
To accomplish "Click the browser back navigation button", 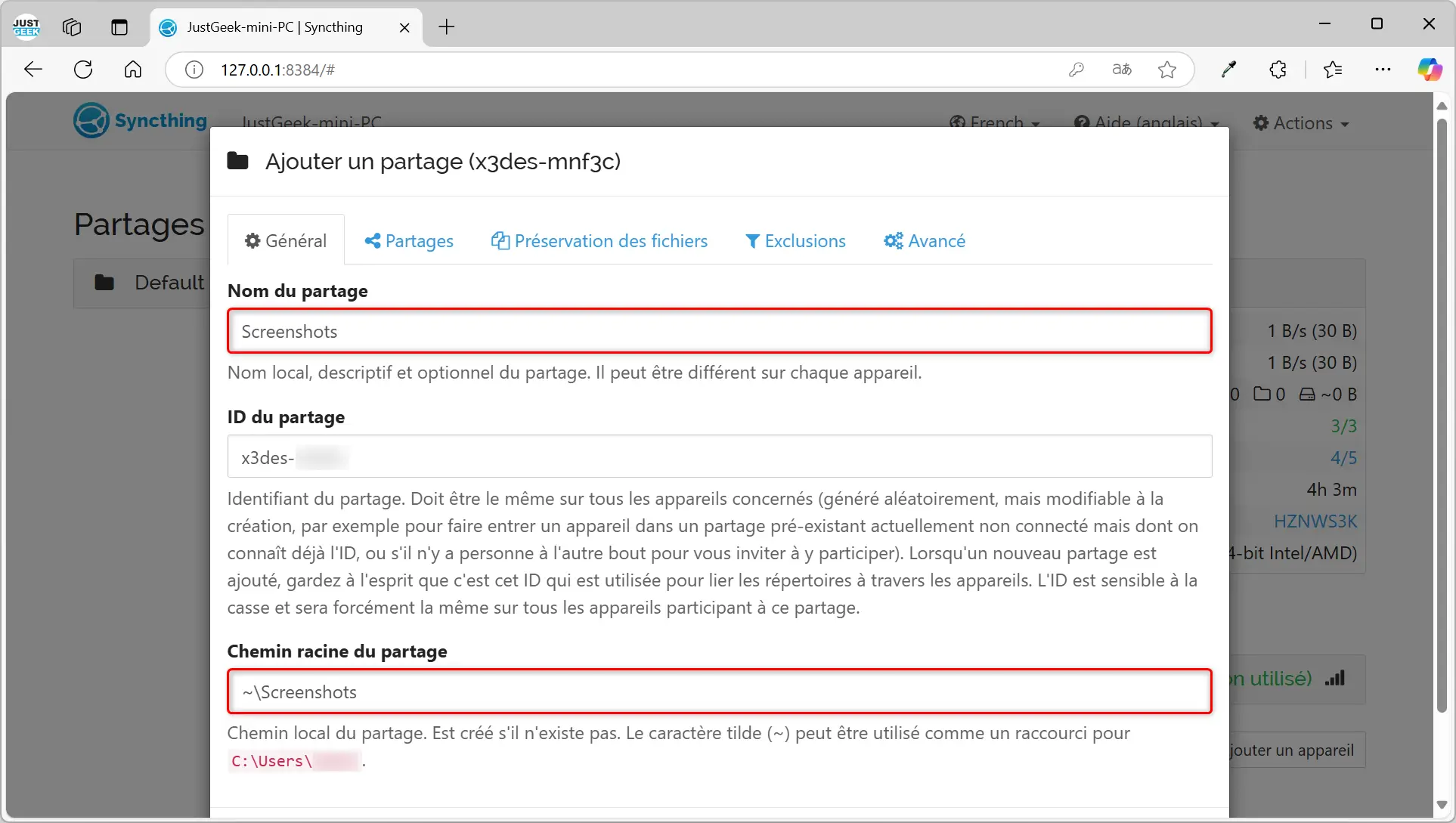I will point(33,70).
